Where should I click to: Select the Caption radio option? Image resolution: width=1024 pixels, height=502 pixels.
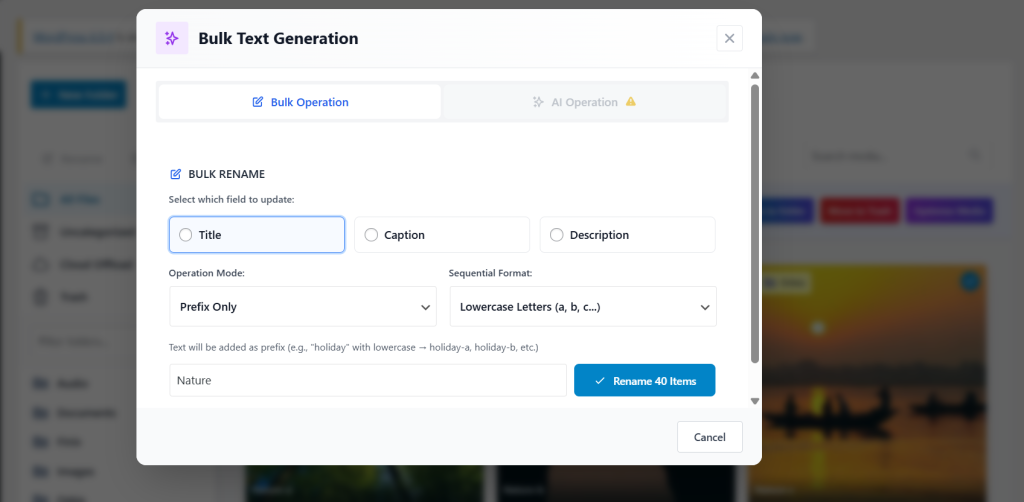(371, 235)
